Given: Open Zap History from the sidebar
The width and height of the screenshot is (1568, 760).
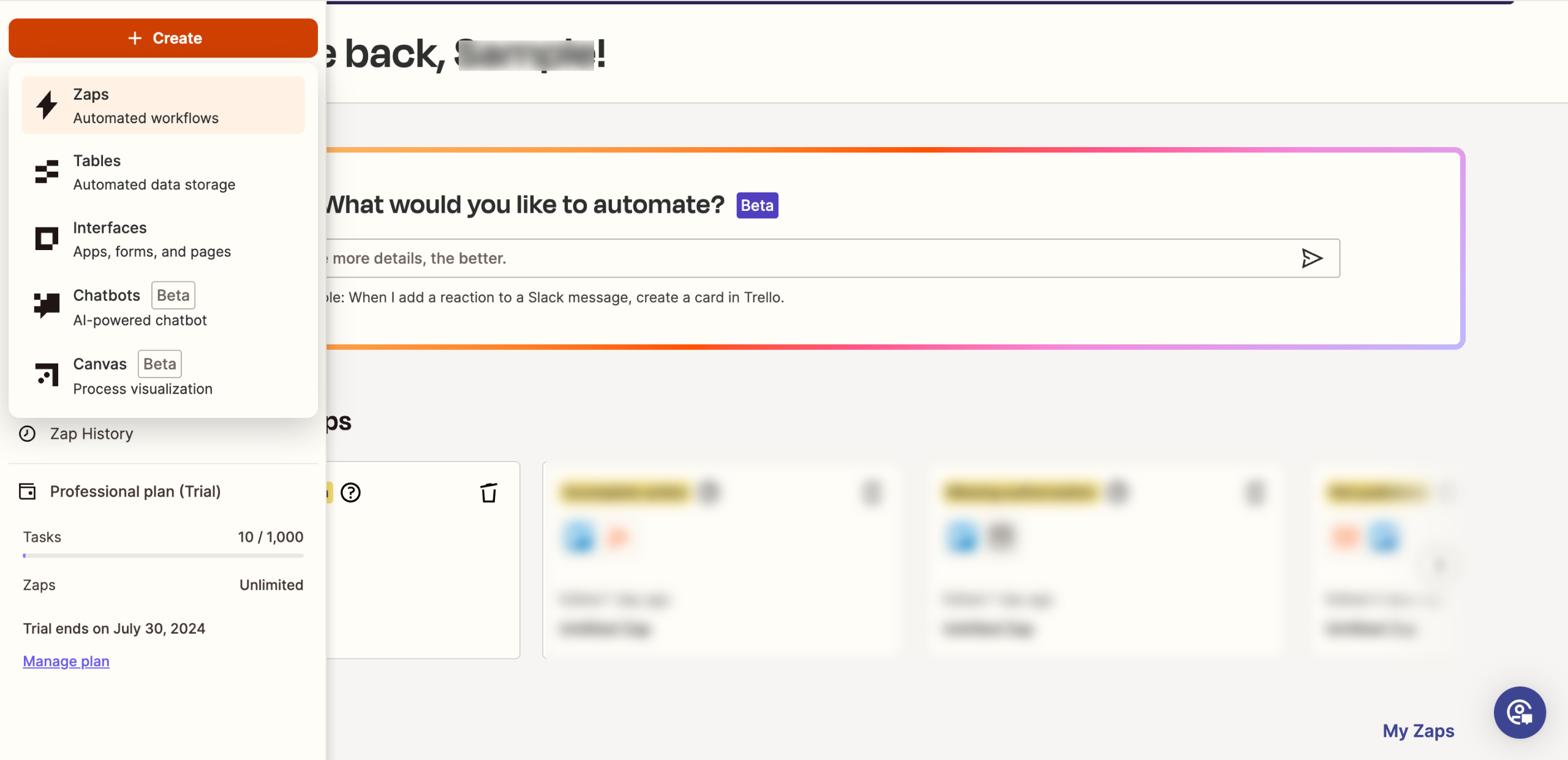Looking at the screenshot, I should pyautogui.click(x=91, y=434).
